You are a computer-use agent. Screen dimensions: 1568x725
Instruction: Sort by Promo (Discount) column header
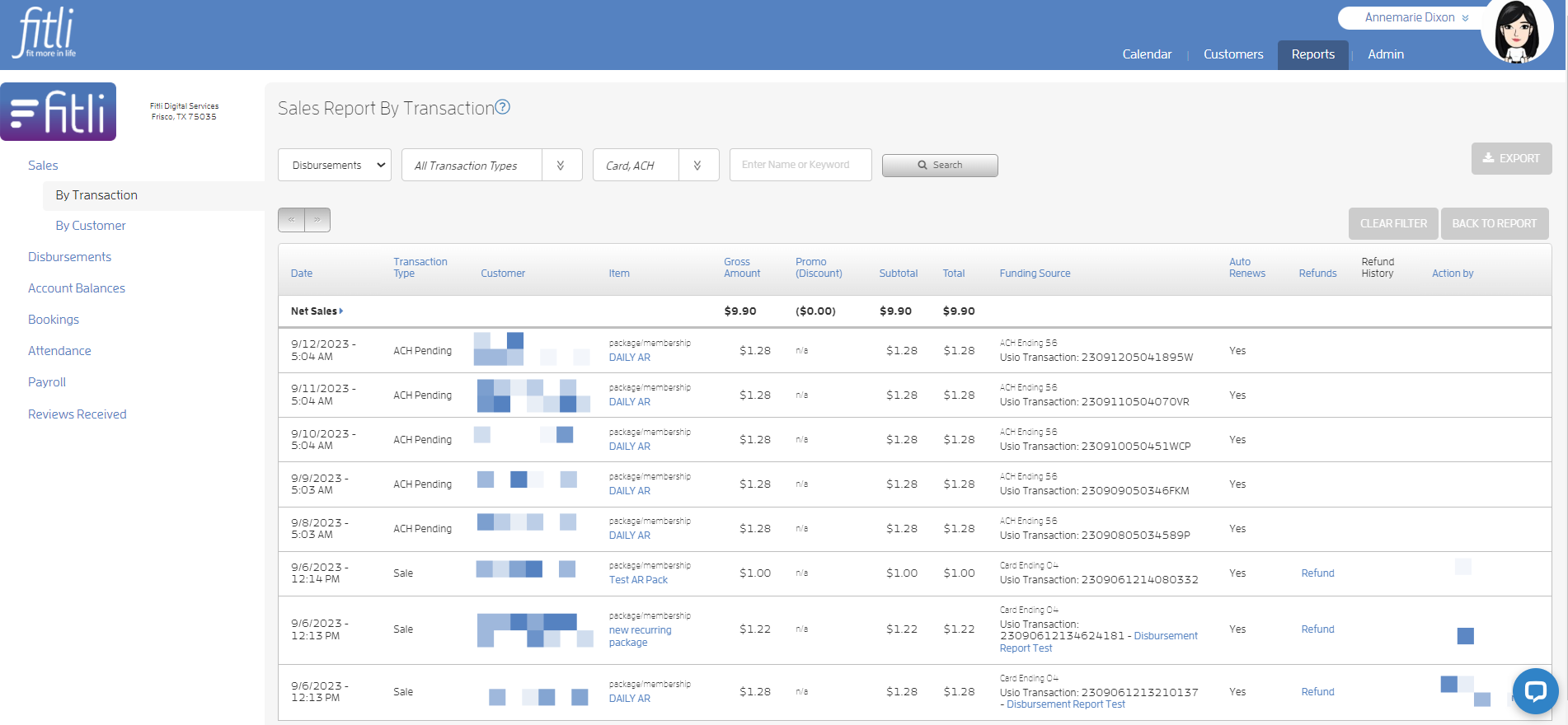click(819, 268)
